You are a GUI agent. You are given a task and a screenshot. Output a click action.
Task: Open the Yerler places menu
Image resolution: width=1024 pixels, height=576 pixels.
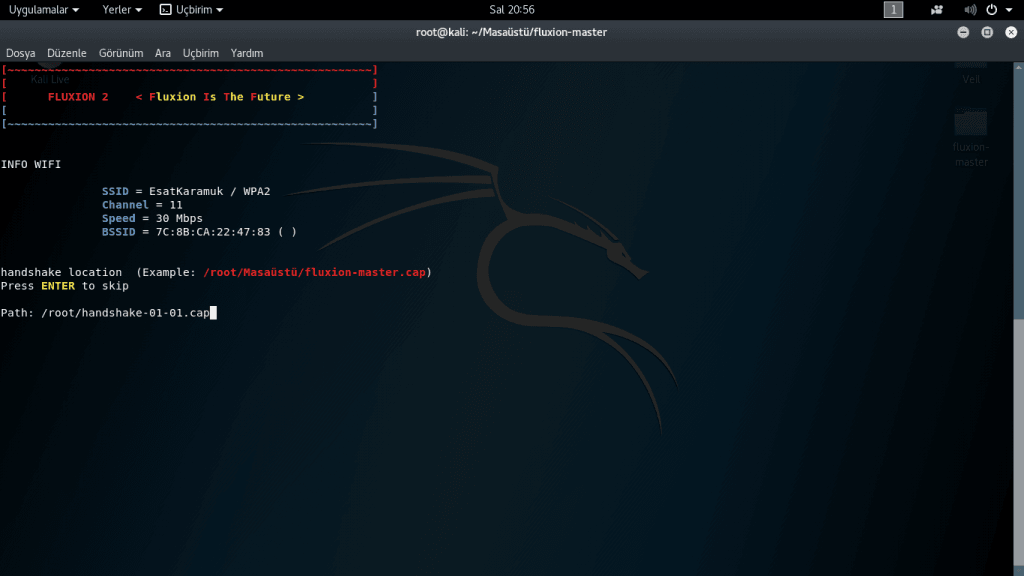121,10
